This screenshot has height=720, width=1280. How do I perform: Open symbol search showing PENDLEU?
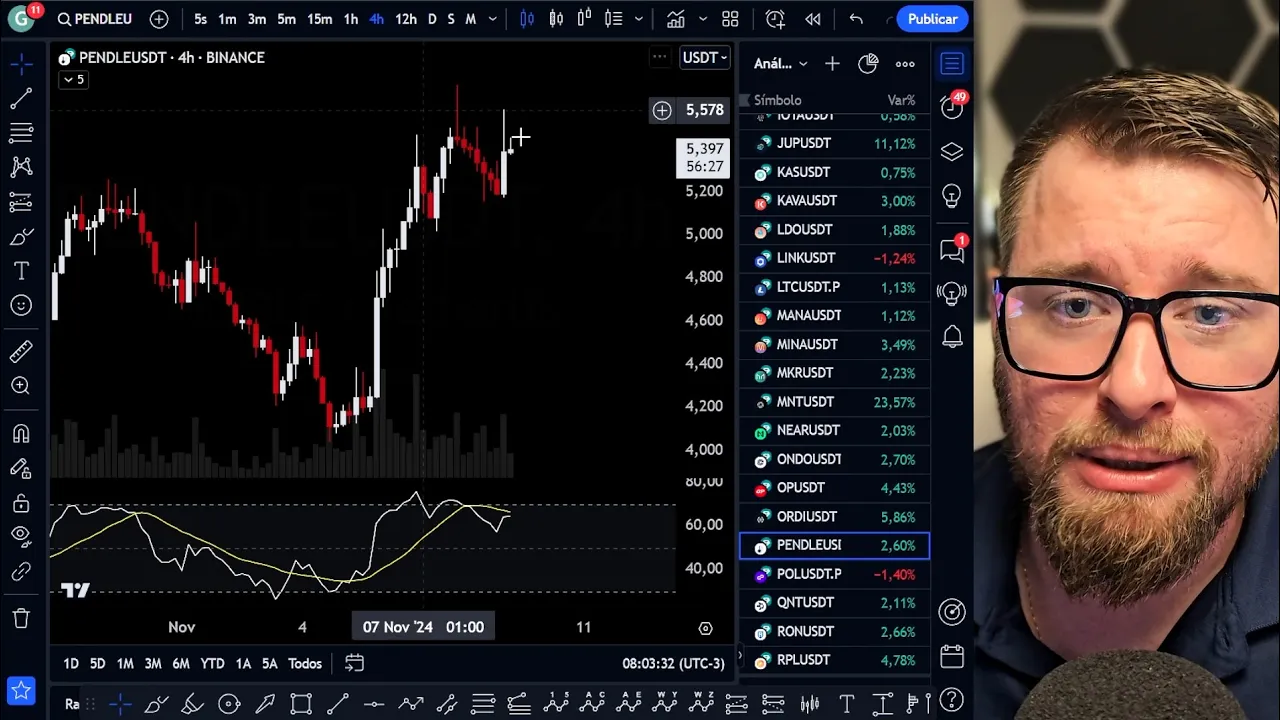(x=94, y=19)
